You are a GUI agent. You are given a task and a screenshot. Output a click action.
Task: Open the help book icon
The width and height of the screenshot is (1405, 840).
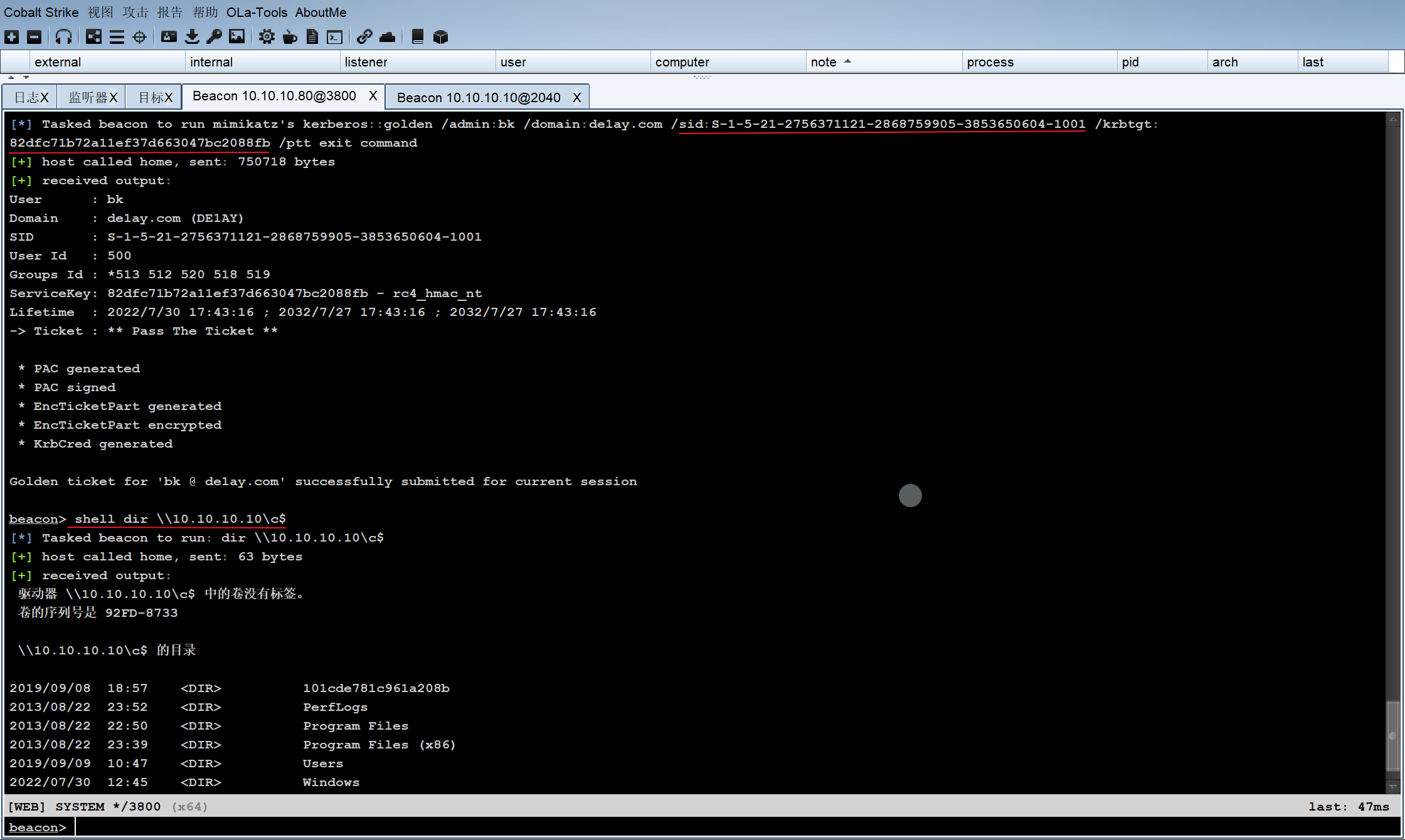[417, 37]
